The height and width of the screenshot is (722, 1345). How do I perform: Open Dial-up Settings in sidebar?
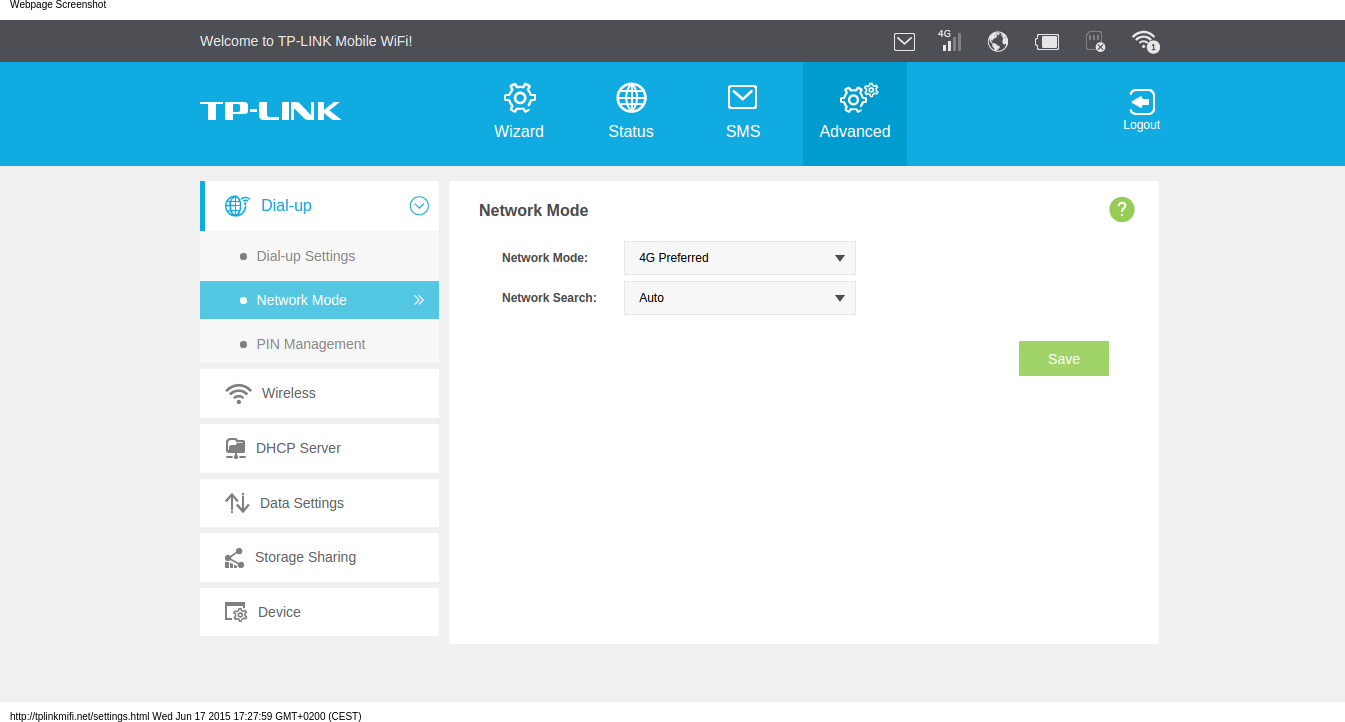(x=305, y=256)
